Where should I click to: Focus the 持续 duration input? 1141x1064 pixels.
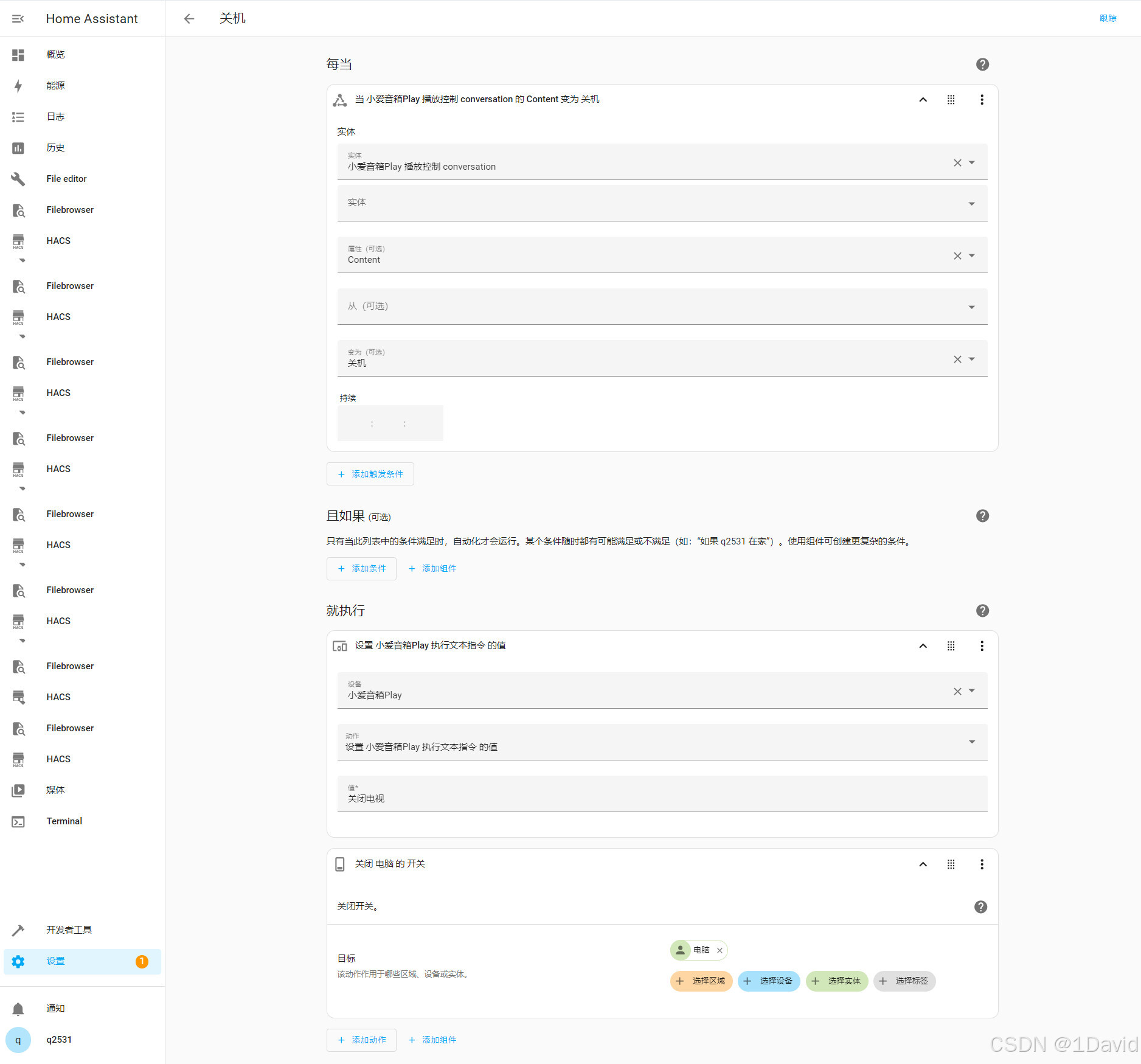(x=390, y=423)
